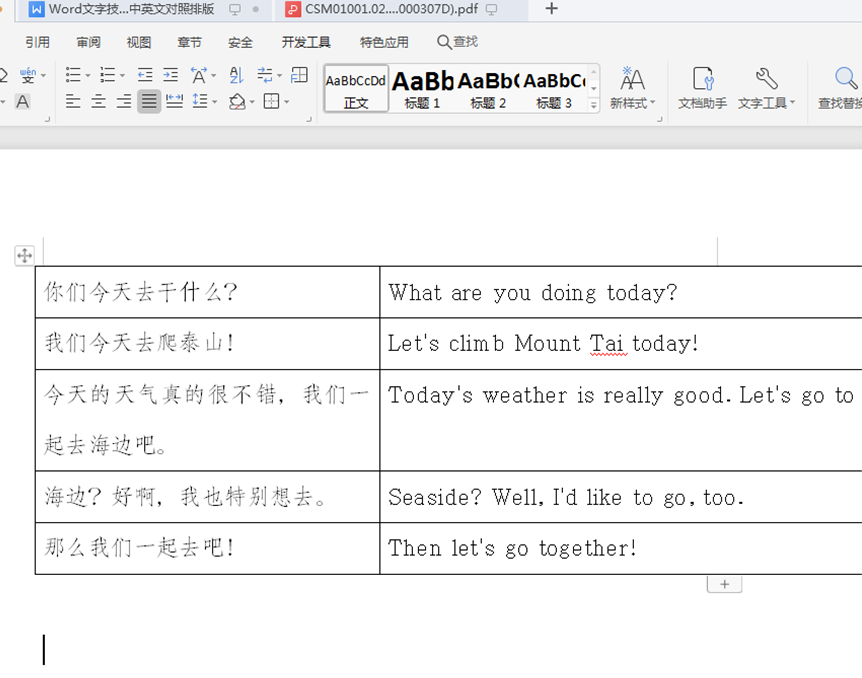Switch to CSM01001 PDF tab

pos(401,9)
